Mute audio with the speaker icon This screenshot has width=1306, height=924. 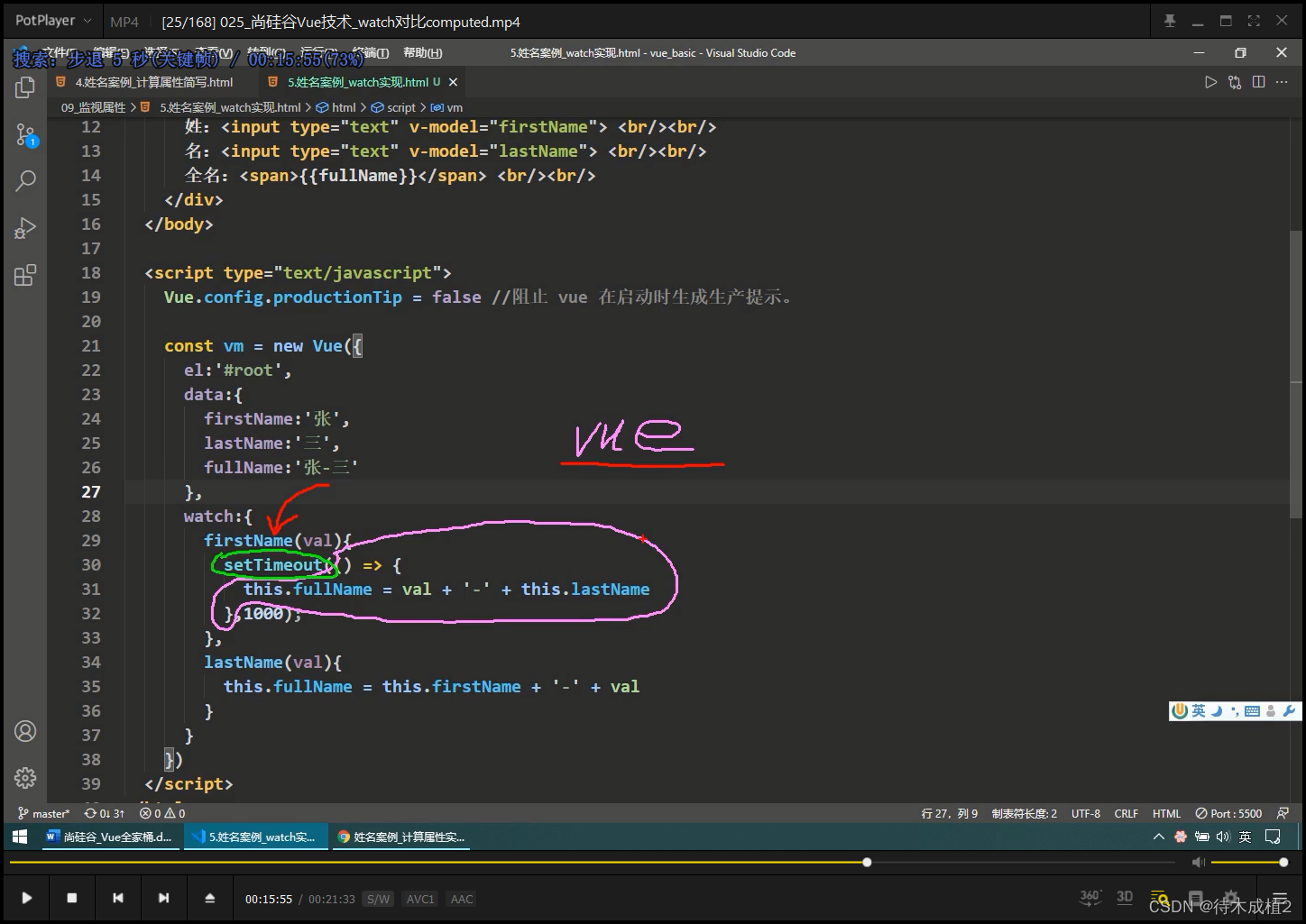pyautogui.click(x=1198, y=863)
